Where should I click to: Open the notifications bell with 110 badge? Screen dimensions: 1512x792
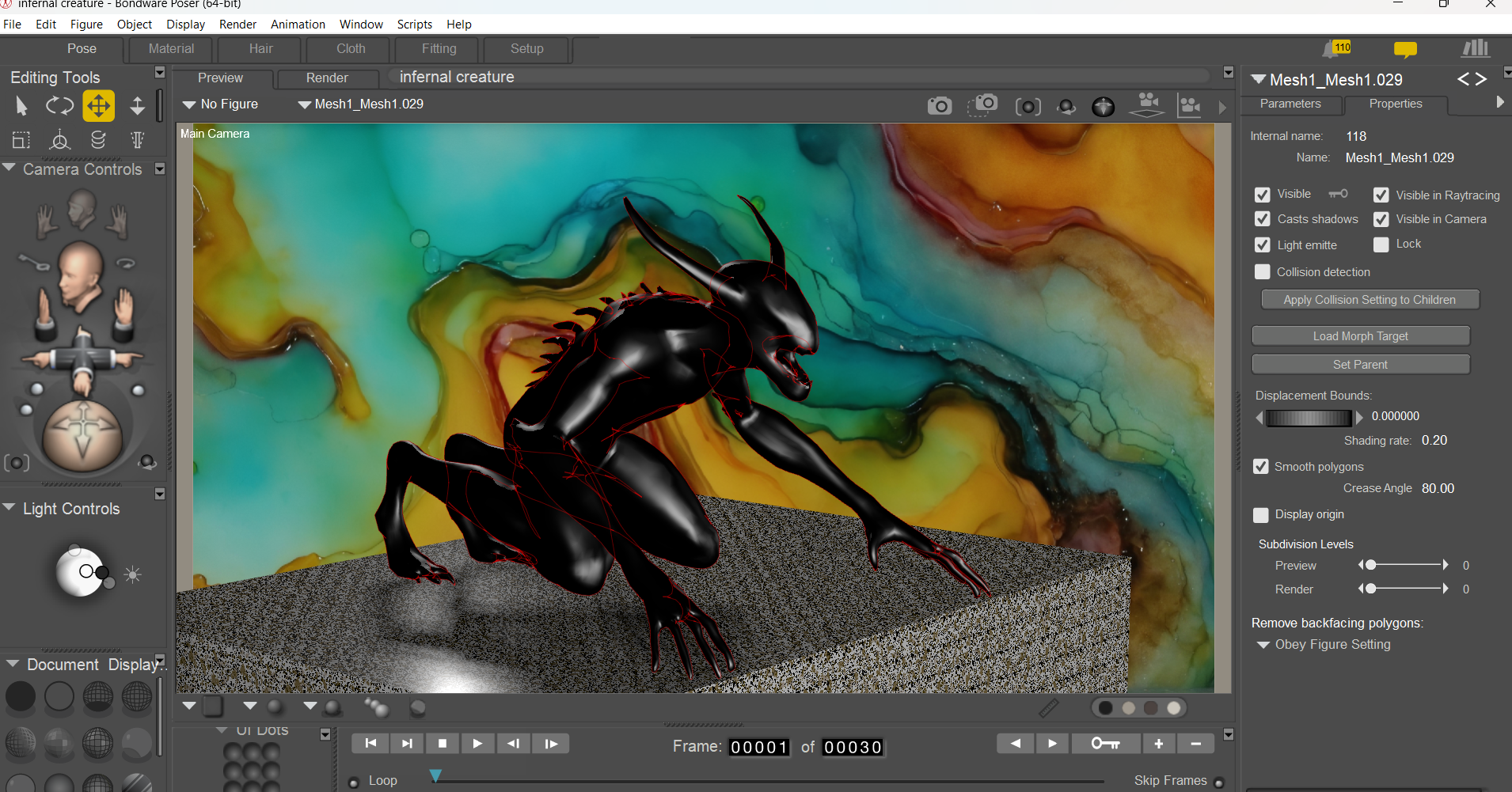pos(1336,49)
